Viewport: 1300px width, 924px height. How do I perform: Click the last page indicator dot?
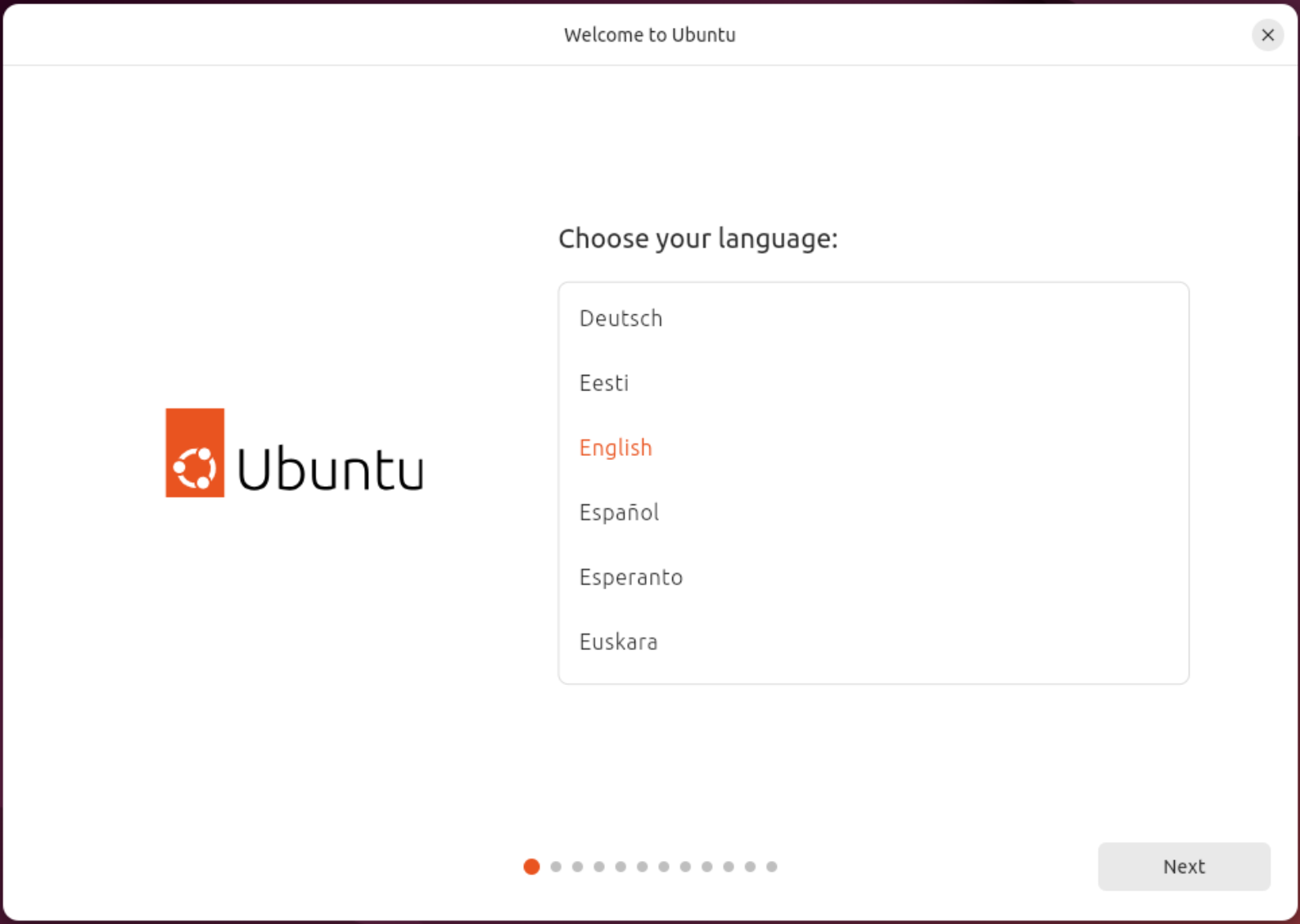tap(771, 867)
